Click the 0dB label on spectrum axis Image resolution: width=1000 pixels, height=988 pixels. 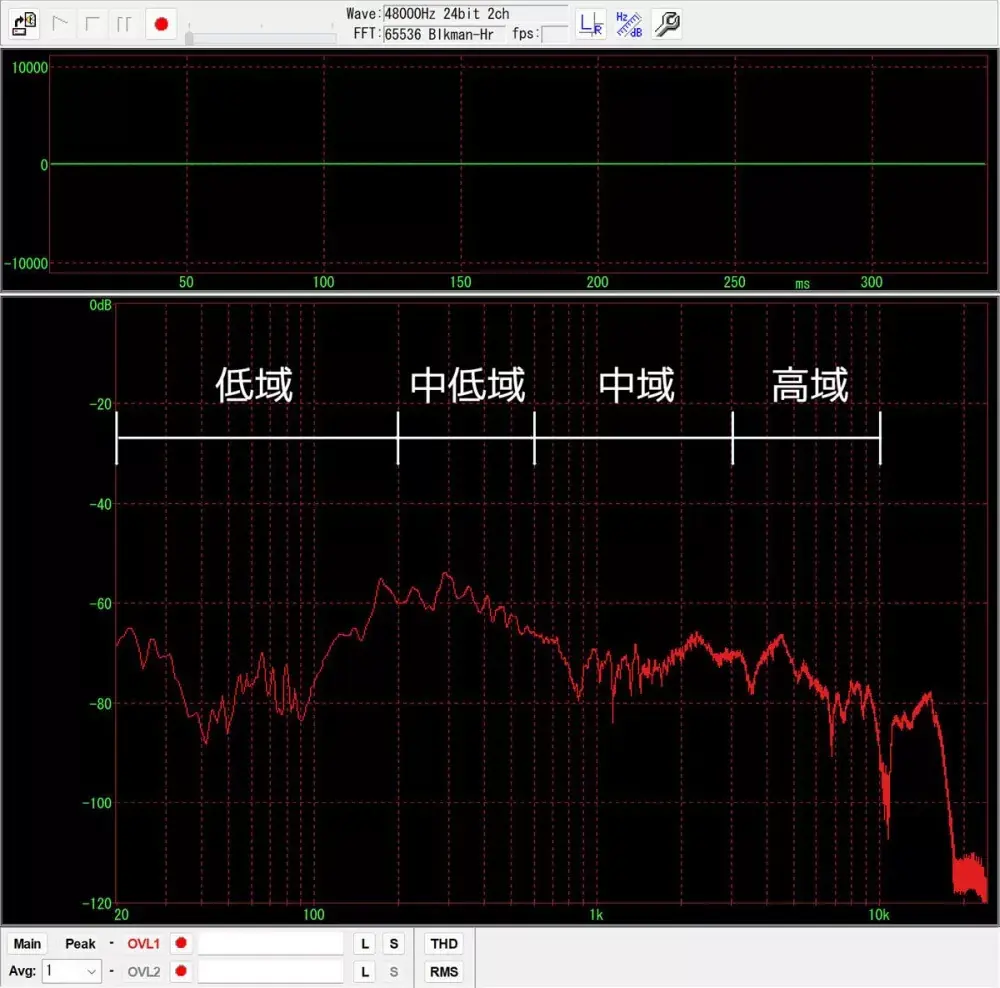[x=100, y=306]
